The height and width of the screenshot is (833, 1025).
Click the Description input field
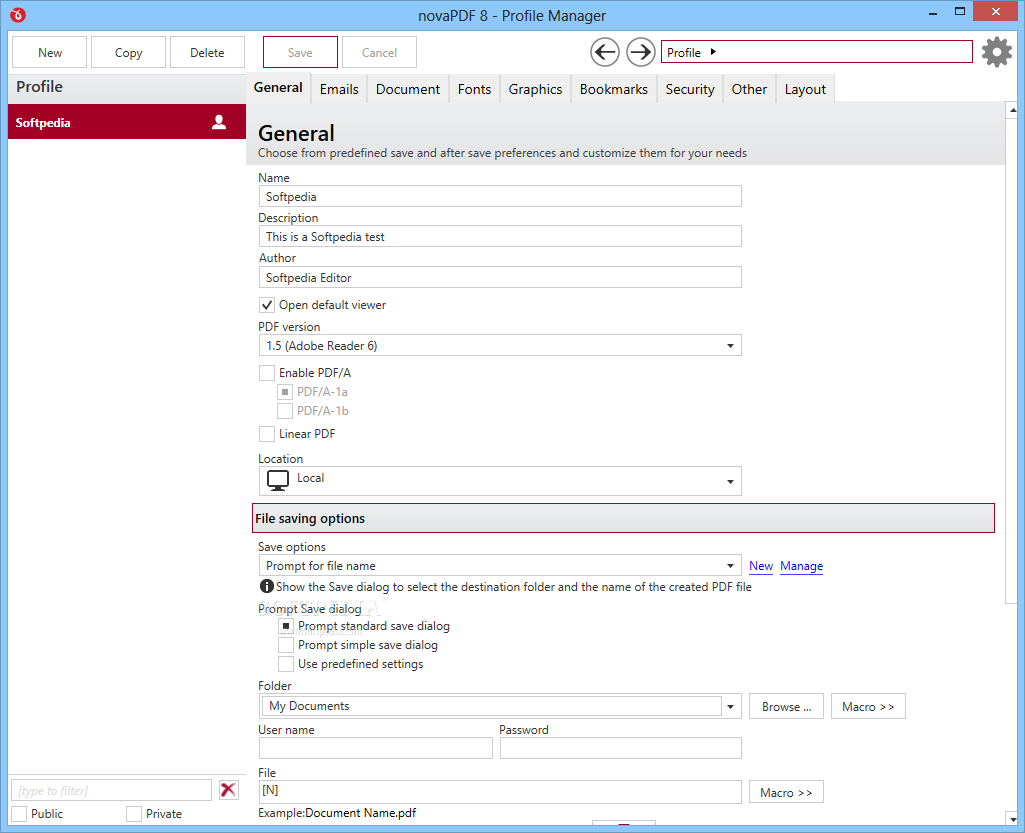500,236
